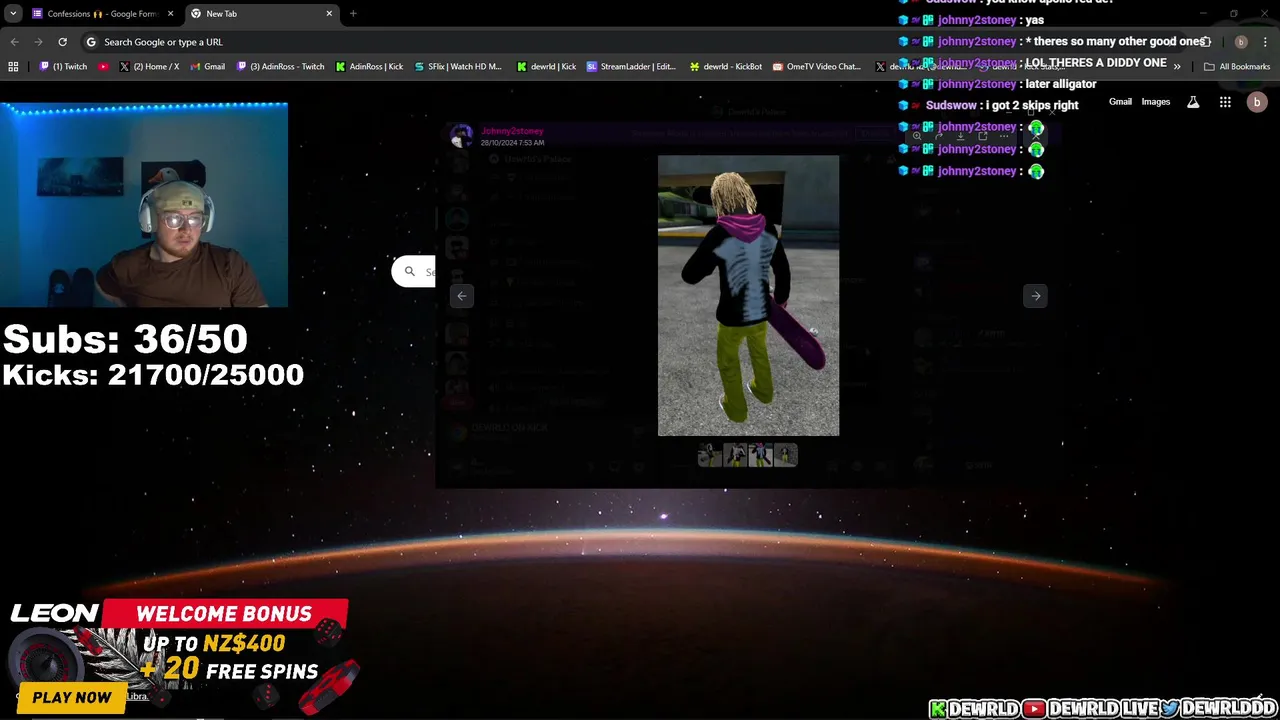Open Search Labs flask icon
The height and width of the screenshot is (720, 1280).
point(1193,102)
